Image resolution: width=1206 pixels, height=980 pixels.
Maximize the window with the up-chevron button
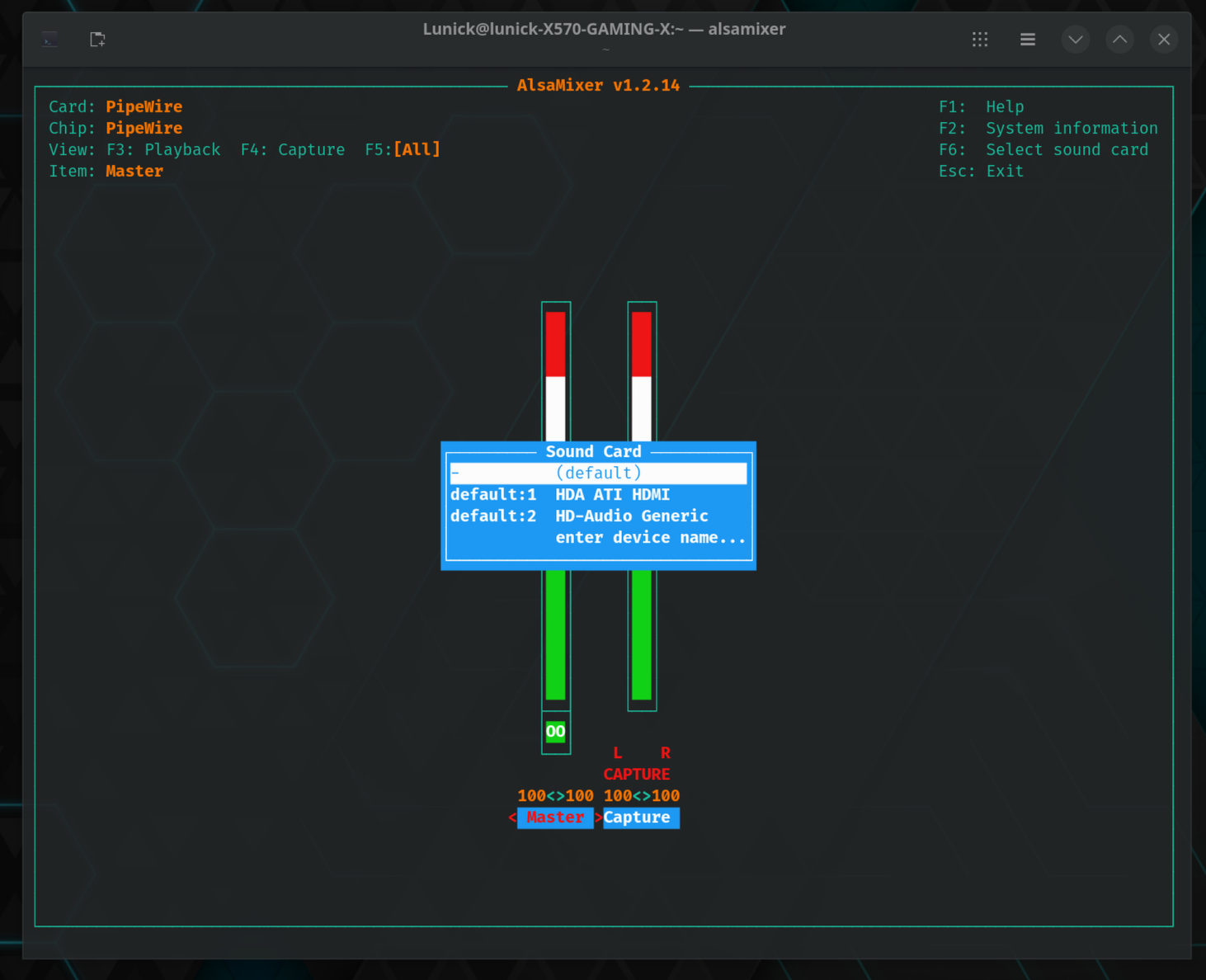click(x=1119, y=40)
